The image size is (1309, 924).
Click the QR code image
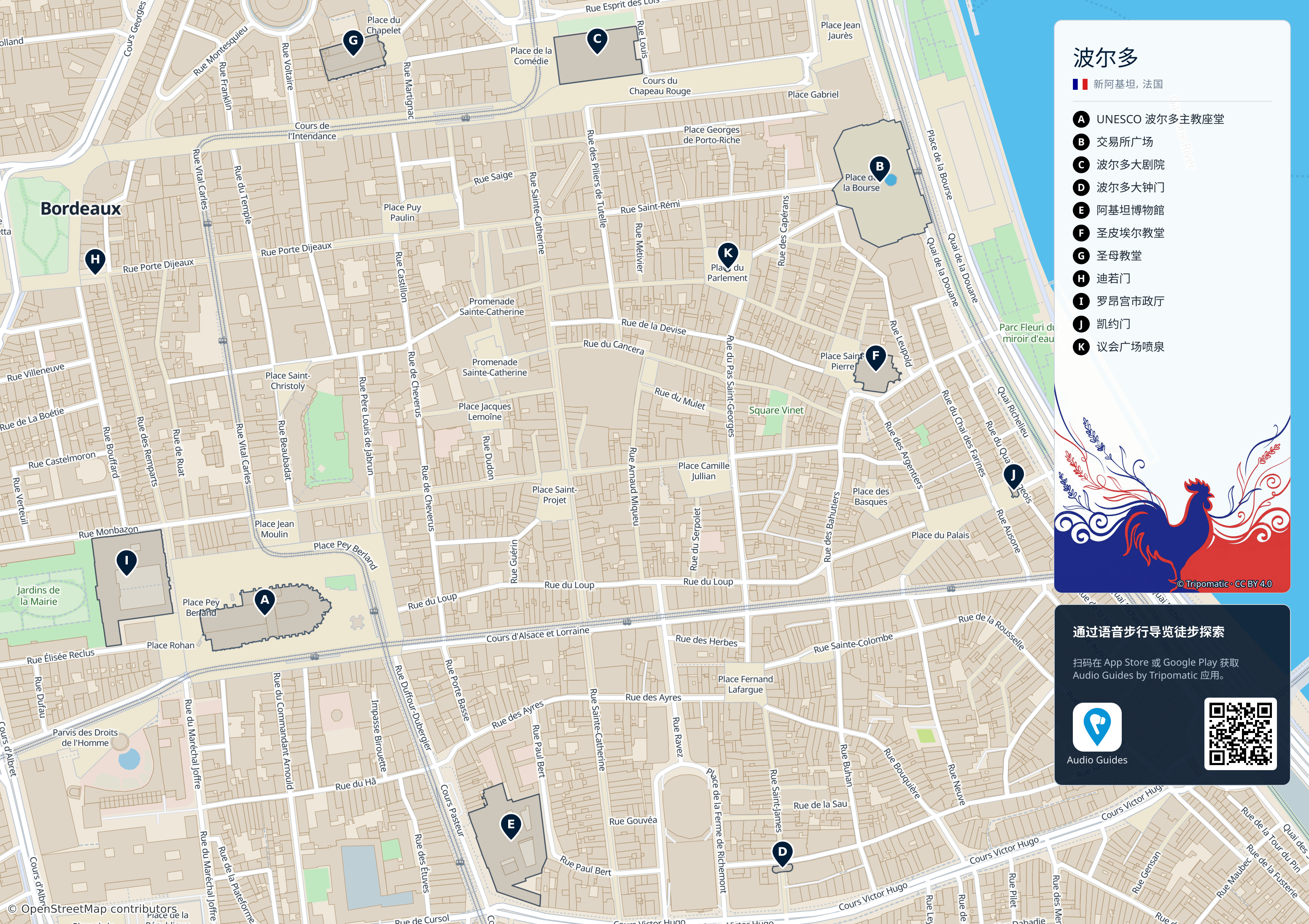click(x=1240, y=733)
